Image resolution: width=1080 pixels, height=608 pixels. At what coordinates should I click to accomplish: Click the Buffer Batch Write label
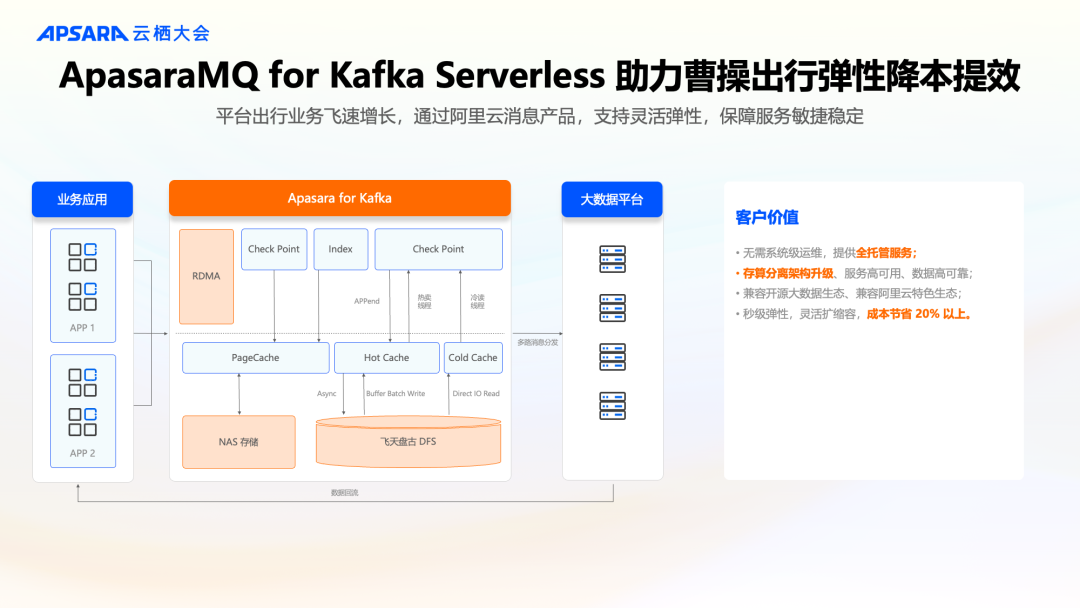(x=395, y=394)
